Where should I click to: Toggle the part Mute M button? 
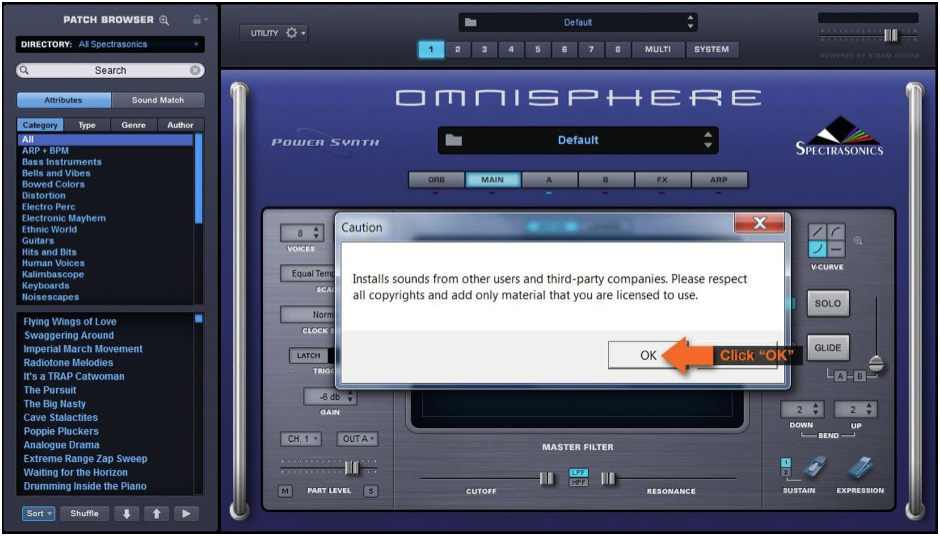coord(285,491)
